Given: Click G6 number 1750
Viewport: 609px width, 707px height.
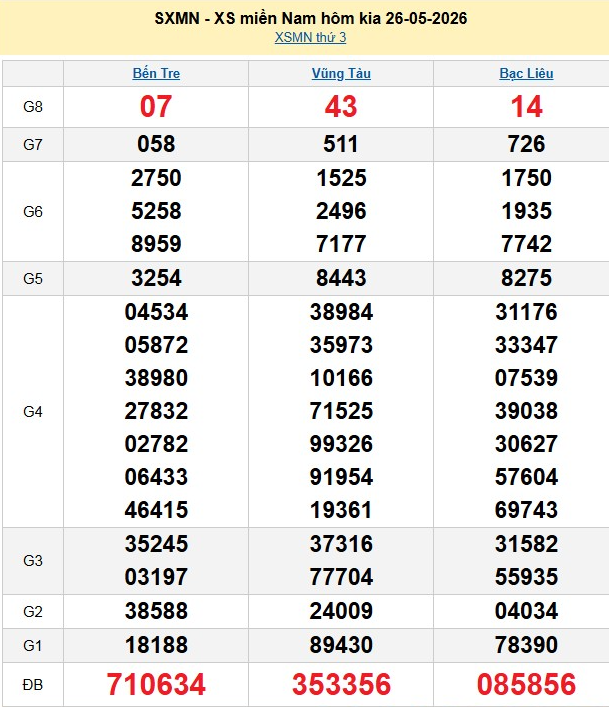Looking at the screenshot, I should pos(526,178).
